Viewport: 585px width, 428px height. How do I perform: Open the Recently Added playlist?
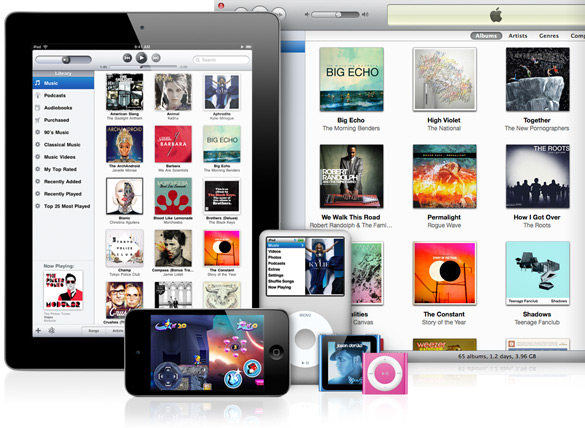[63, 182]
